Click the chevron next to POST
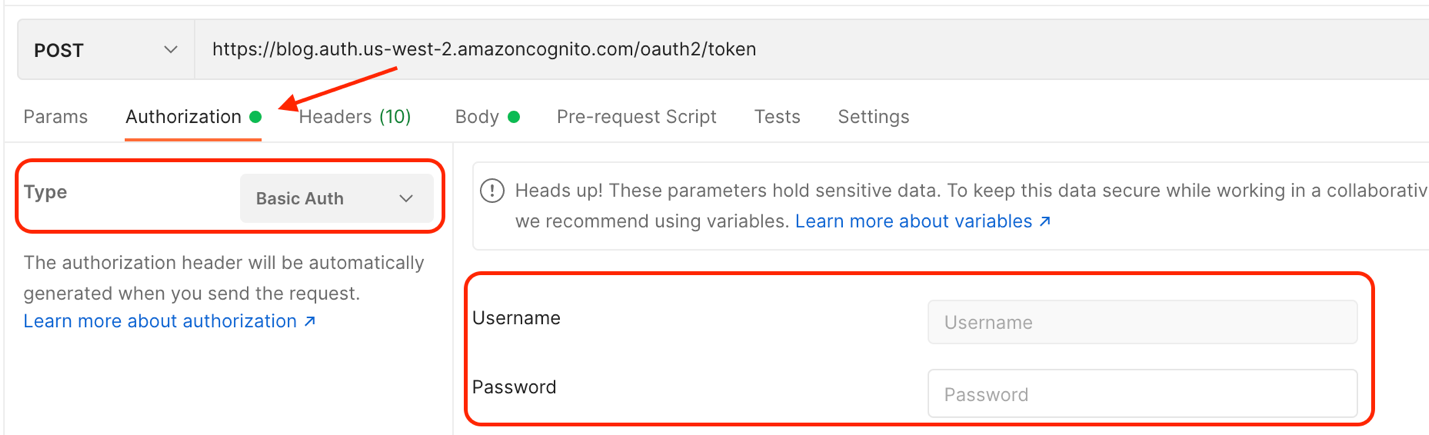1429x435 pixels. pyautogui.click(x=171, y=50)
